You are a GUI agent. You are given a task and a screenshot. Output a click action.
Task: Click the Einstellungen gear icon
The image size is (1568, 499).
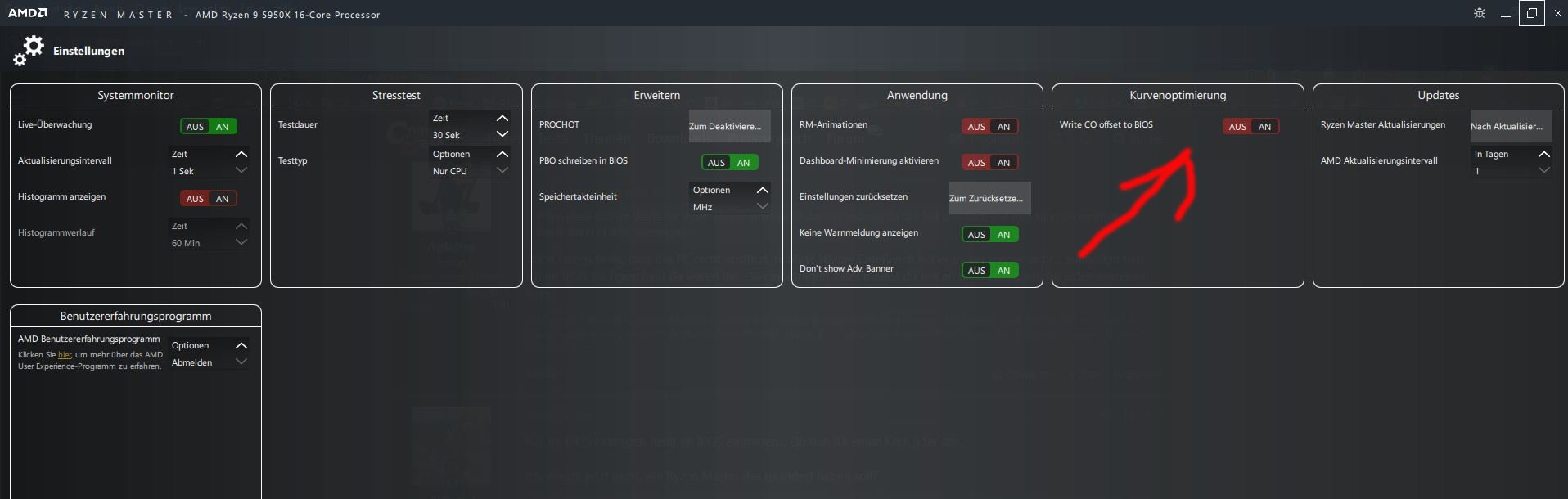pyautogui.click(x=29, y=51)
